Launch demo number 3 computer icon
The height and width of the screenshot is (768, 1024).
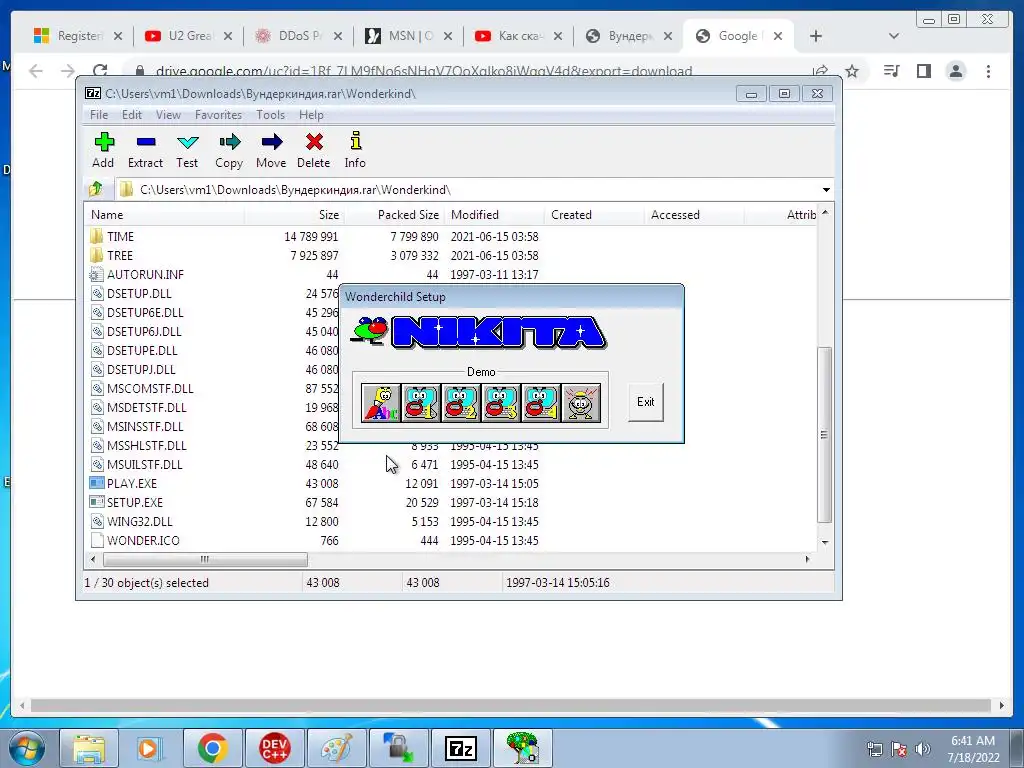501,402
